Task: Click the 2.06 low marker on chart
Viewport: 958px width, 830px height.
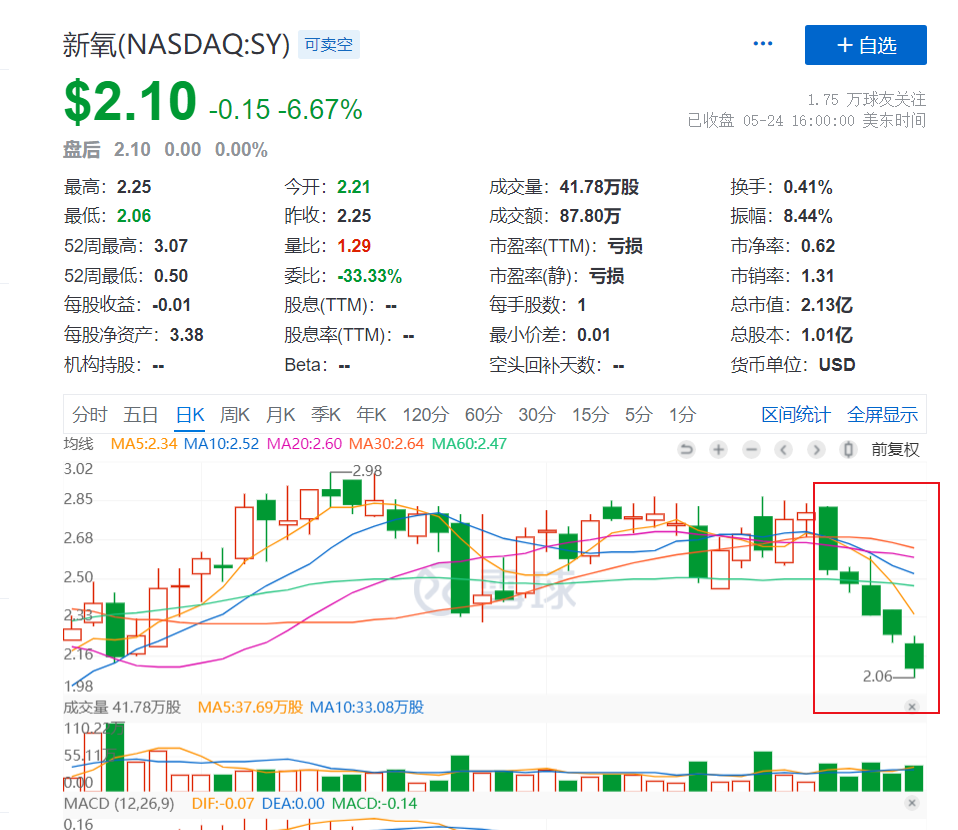Action: (x=877, y=677)
